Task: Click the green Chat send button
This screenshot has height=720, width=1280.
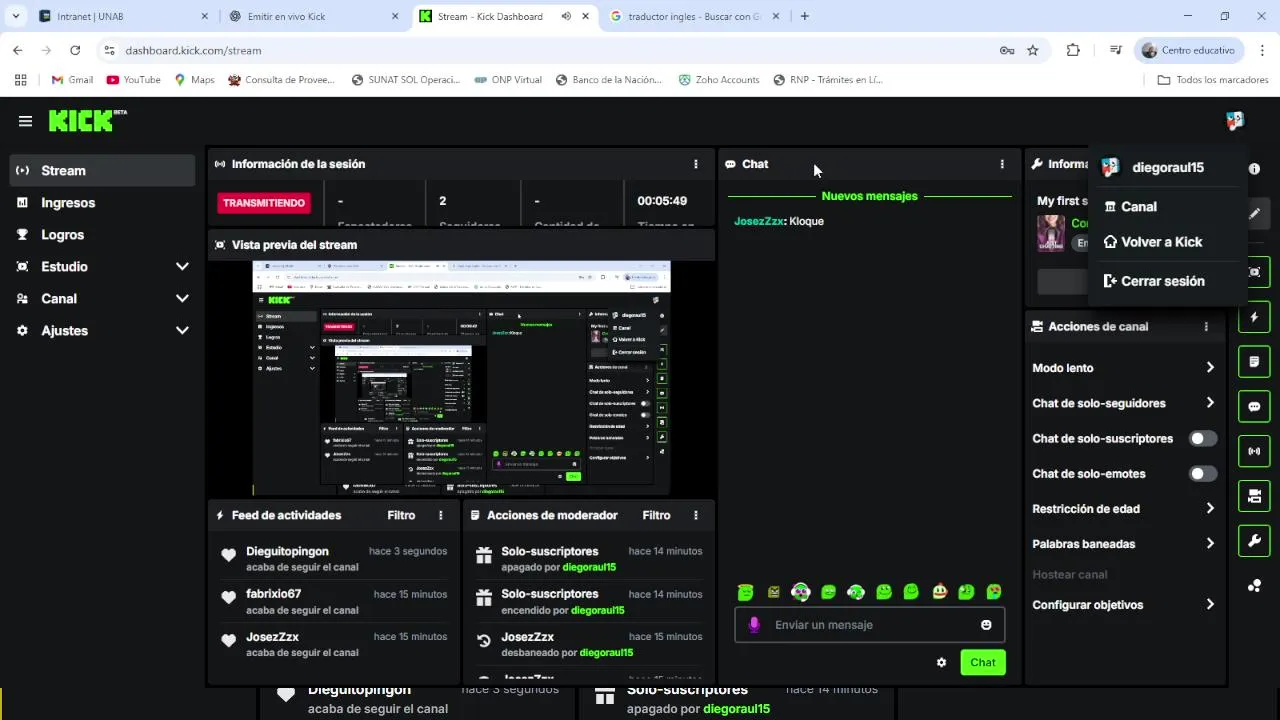Action: (x=982, y=662)
